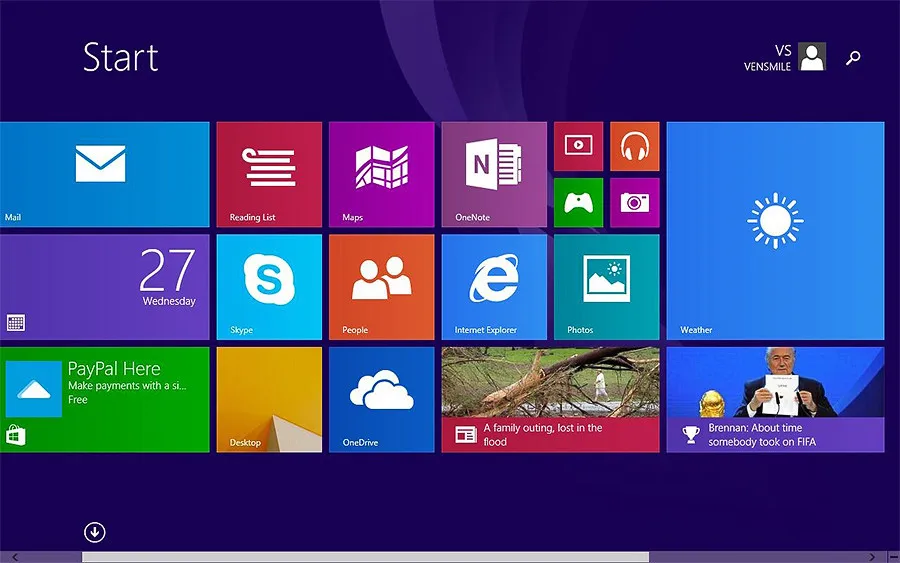Open the VS VENSMILE account menu
900x563 pixels.
pos(785,57)
